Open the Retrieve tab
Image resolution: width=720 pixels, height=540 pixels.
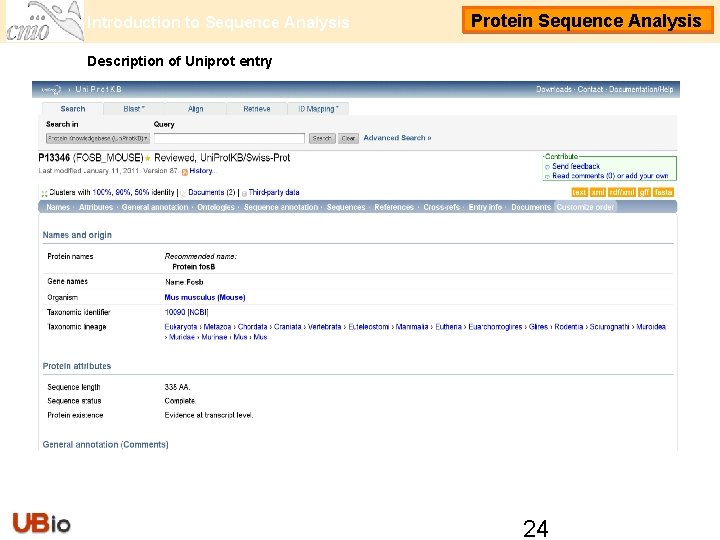[x=257, y=109]
